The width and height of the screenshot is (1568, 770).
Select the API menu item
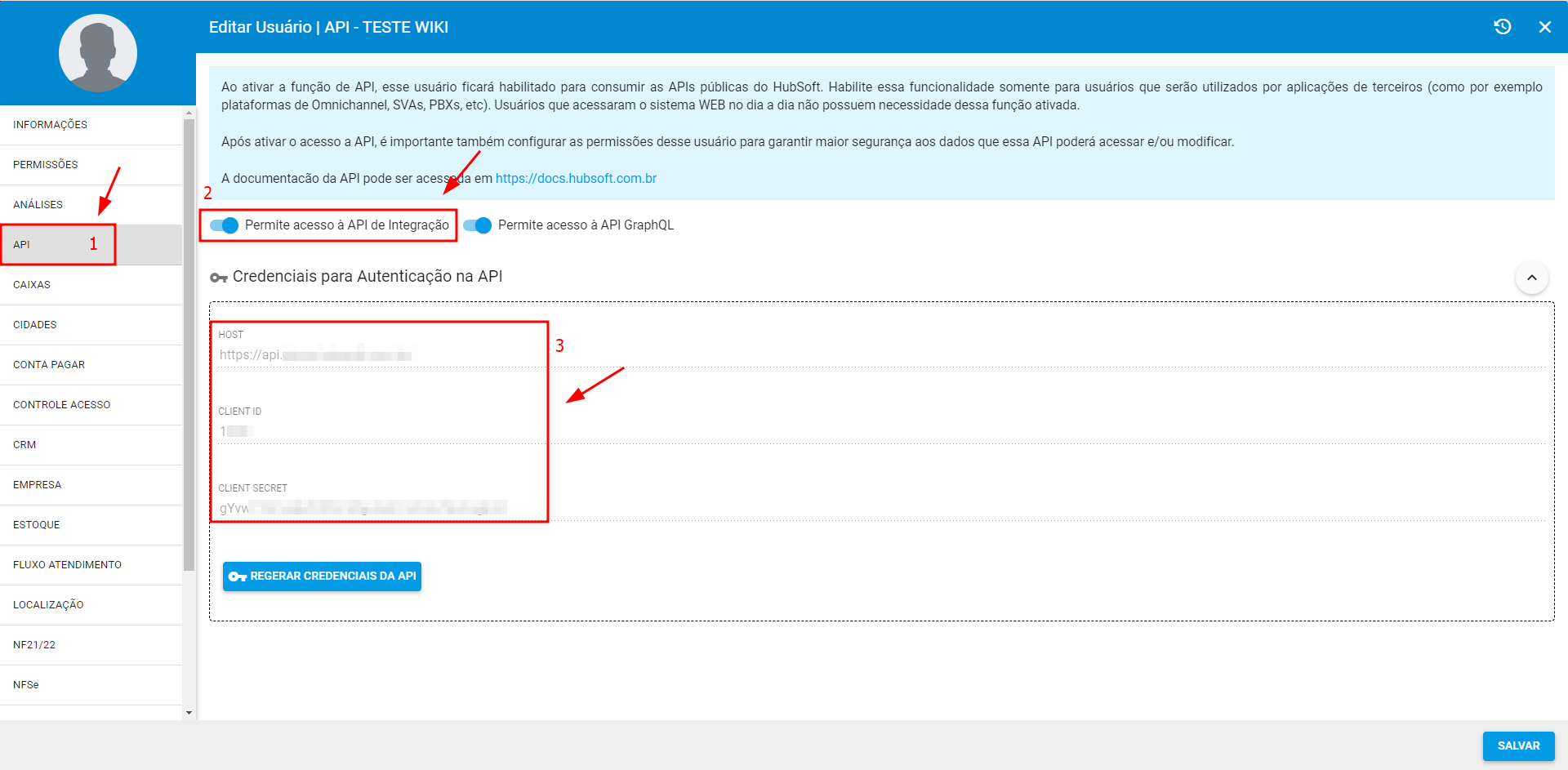[x=91, y=245]
